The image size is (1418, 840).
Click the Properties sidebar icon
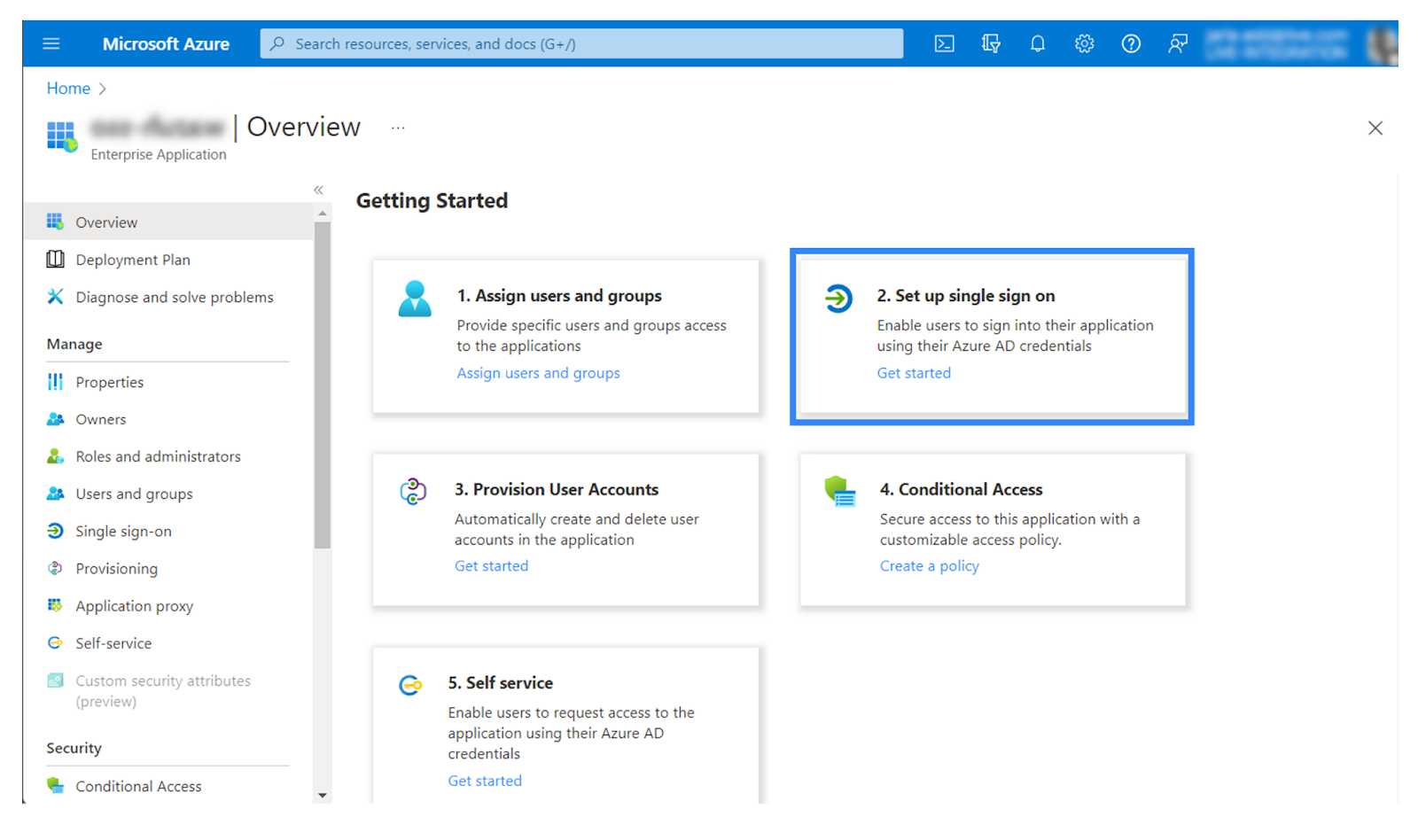(x=55, y=381)
